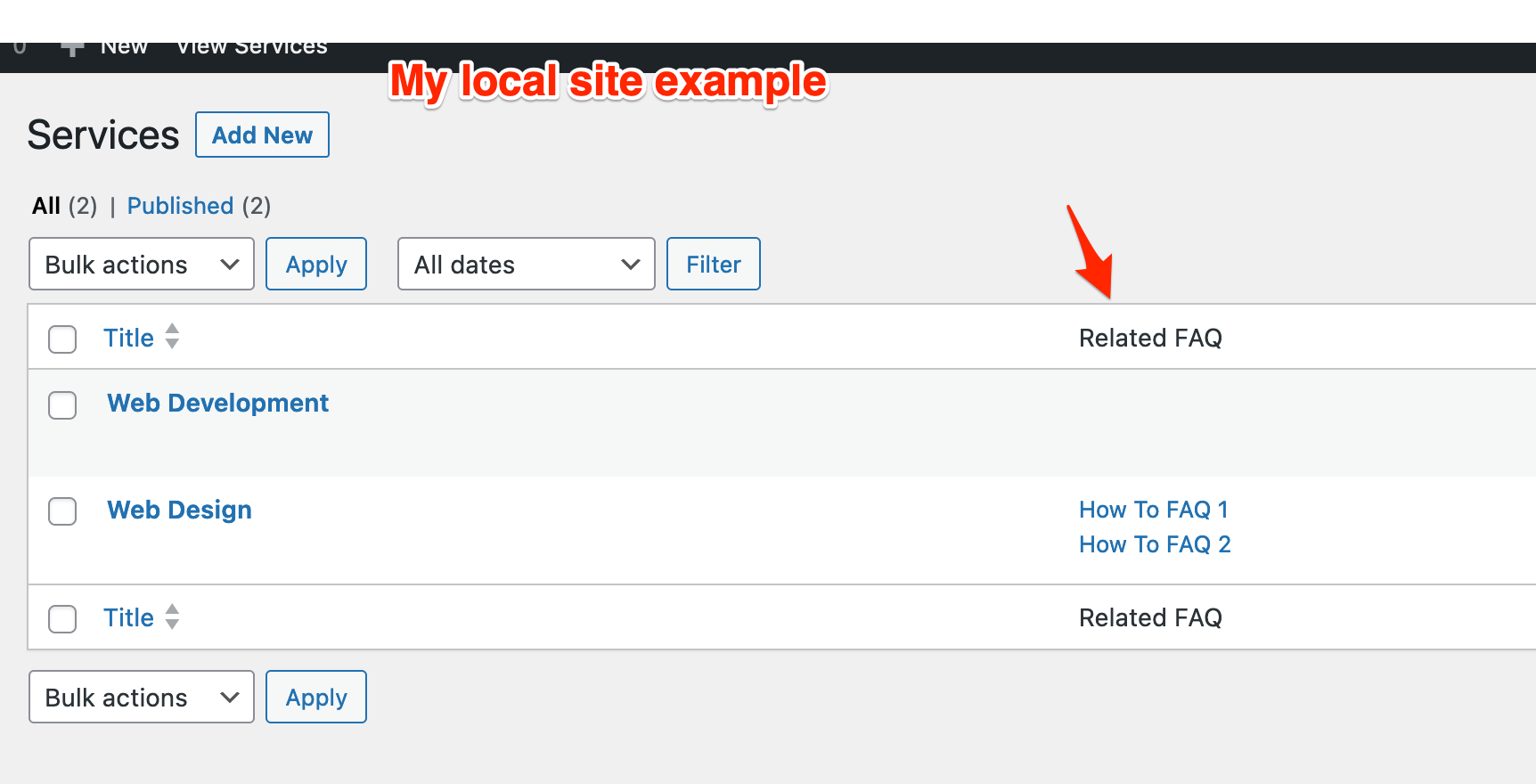Click the sort arrows next to top Title

(172, 337)
